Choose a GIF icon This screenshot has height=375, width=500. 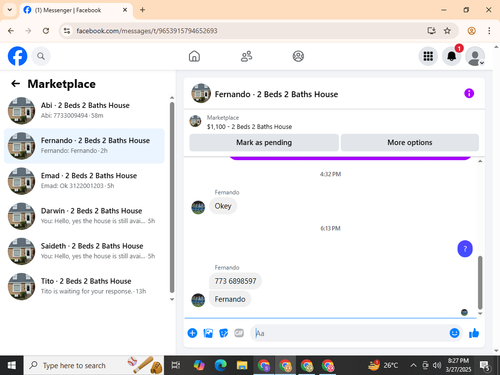(239, 333)
